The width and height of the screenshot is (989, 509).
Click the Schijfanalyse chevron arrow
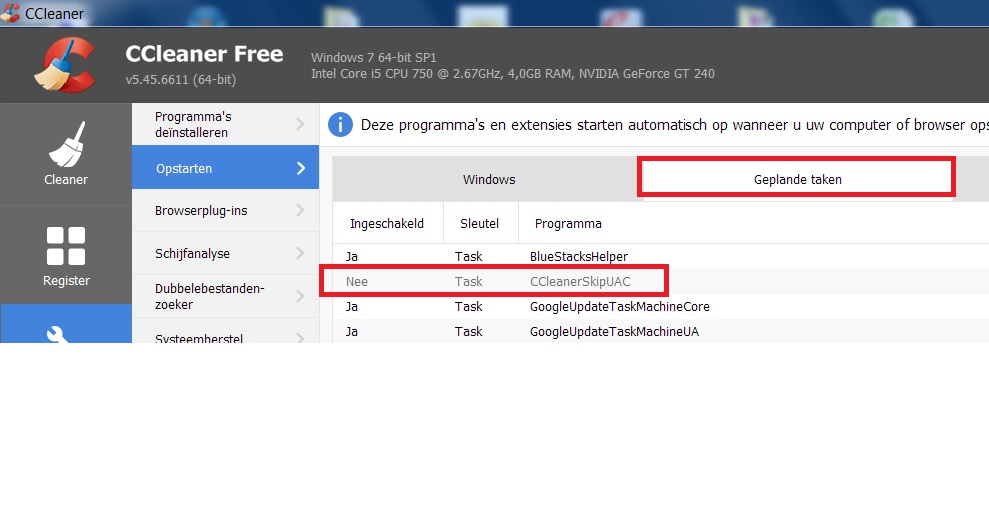click(300, 254)
